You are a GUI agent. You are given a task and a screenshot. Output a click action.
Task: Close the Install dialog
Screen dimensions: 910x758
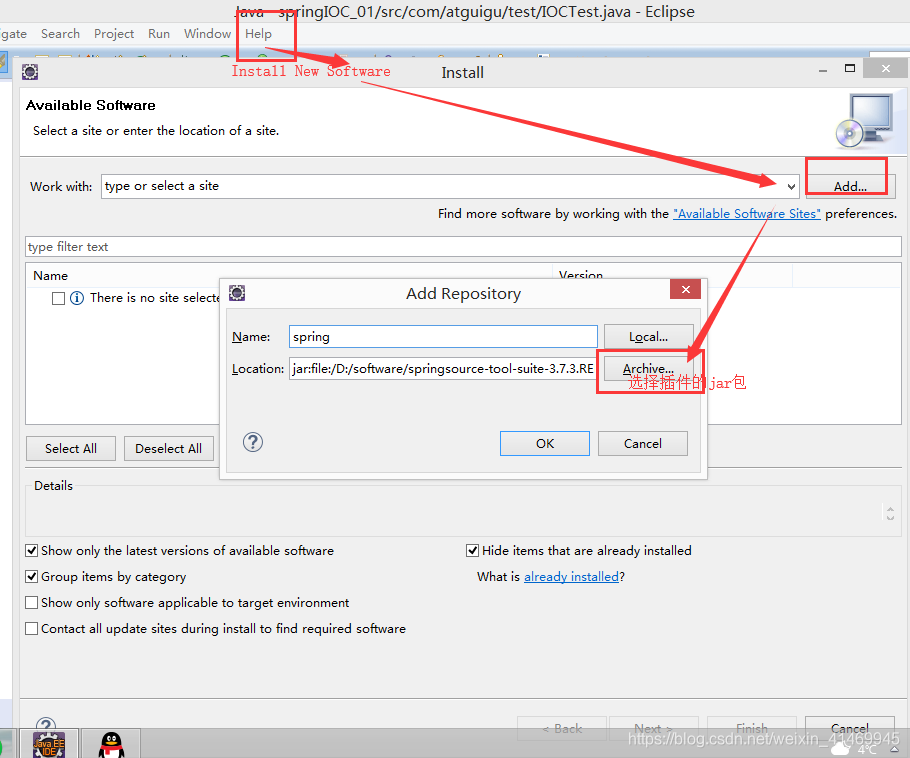[x=886, y=68]
